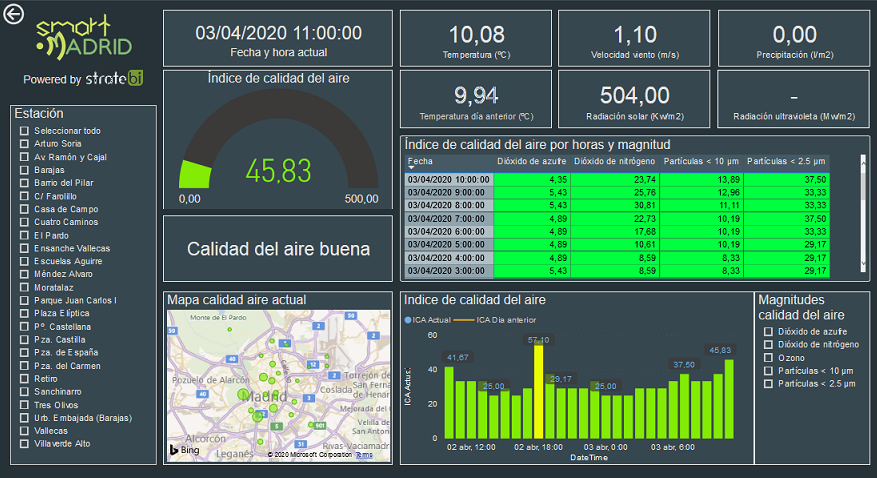This screenshot has width=877, height=478.
Task: Select the Retiro station checkbox
Action: [24, 379]
